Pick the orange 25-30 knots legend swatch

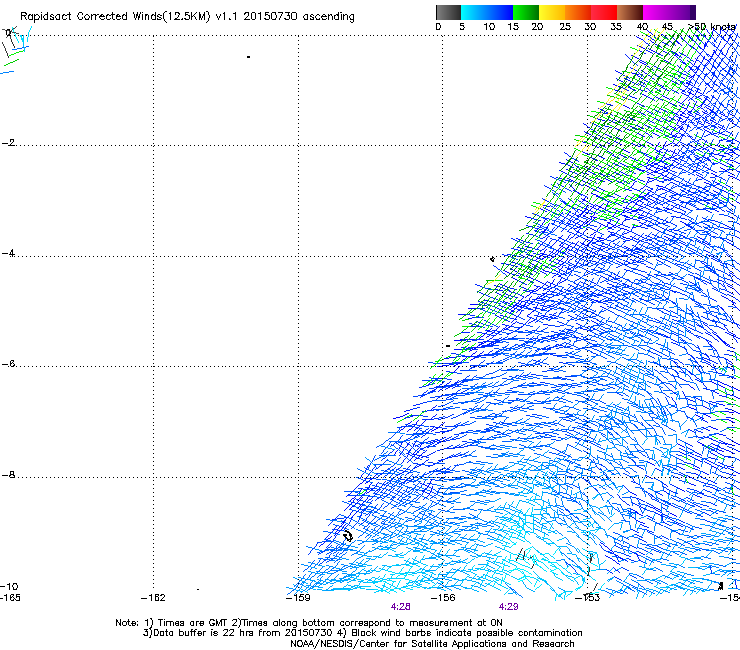pos(578,12)
